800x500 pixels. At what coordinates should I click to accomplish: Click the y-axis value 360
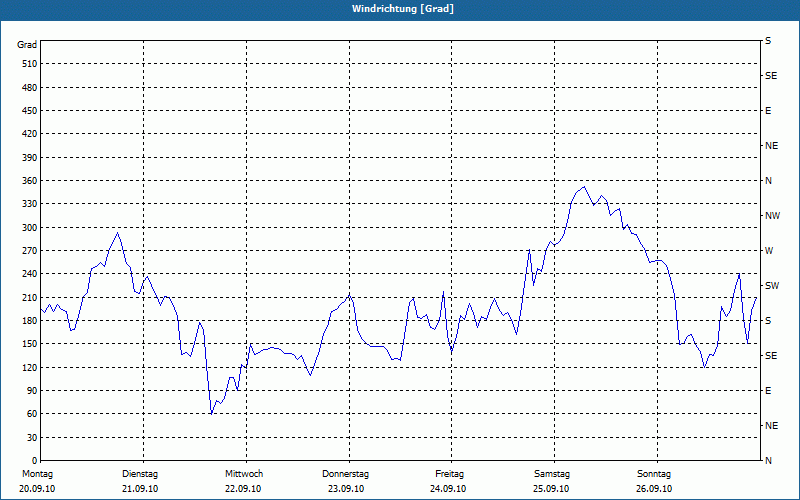point(30,181)
